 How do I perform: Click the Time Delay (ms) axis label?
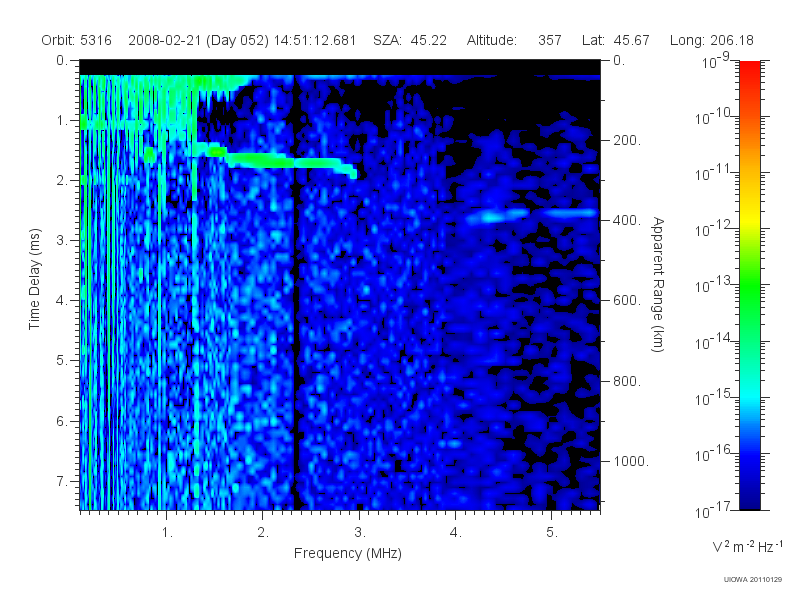point(34,279)
